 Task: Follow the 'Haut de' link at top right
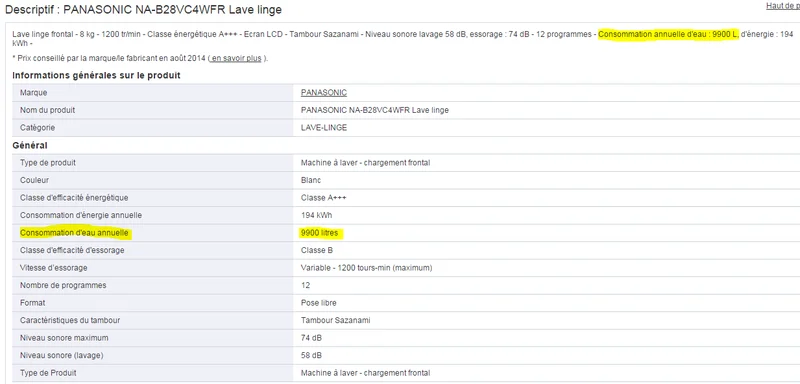point(783,6)
